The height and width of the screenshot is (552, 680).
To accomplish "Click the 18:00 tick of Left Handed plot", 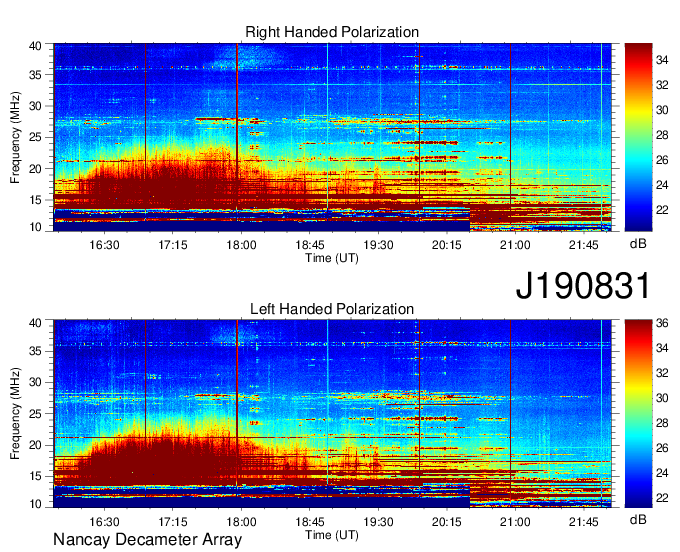I will [241, 522].
